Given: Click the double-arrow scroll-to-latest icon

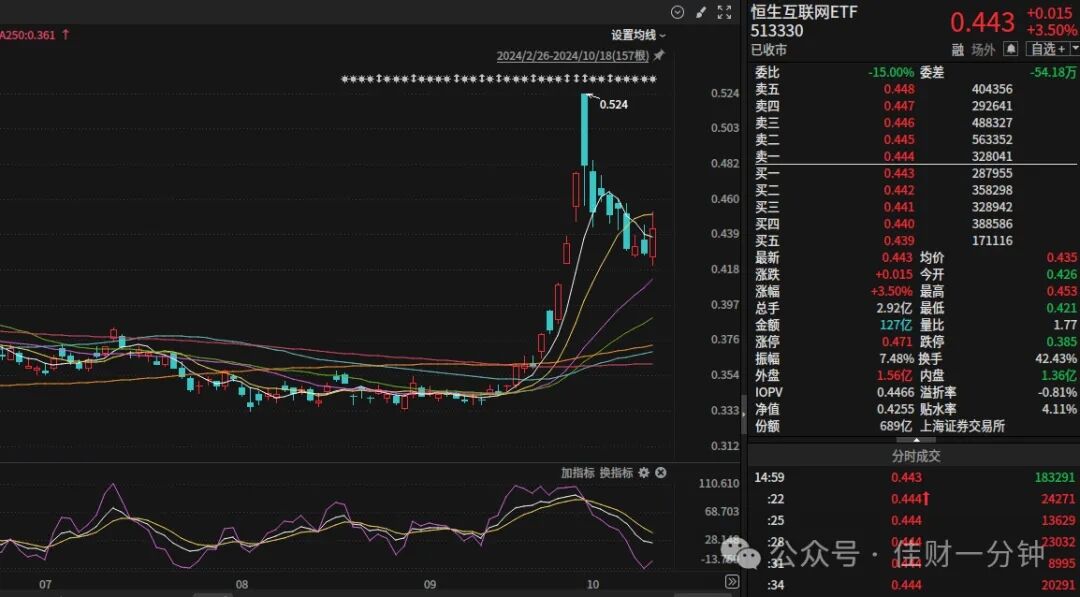Looking at the screenshot, I should pyautogui.click(x=731, y=582).
